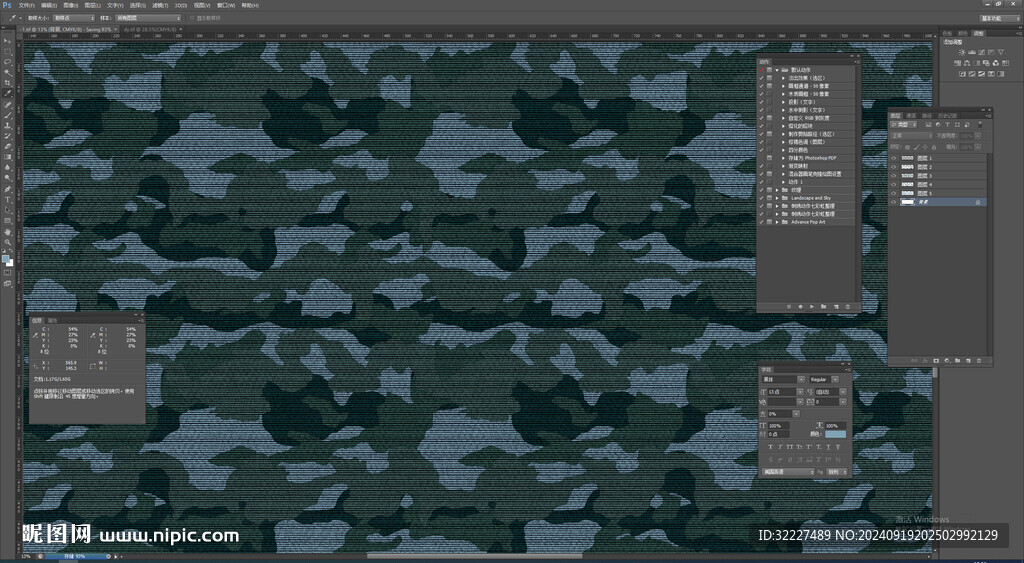Viewport: 1024px width, 563px height.
Task: Hide layer 图层 3 with its eye icon
Action: (893, 176)
